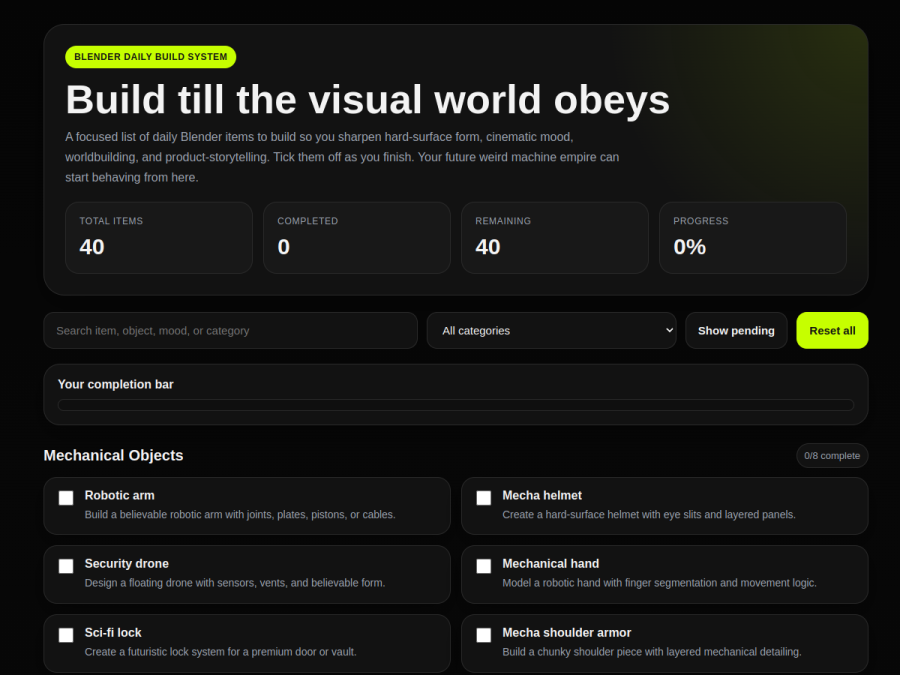Mark Mecha shoulder armor as done

(x=484, y=635)
